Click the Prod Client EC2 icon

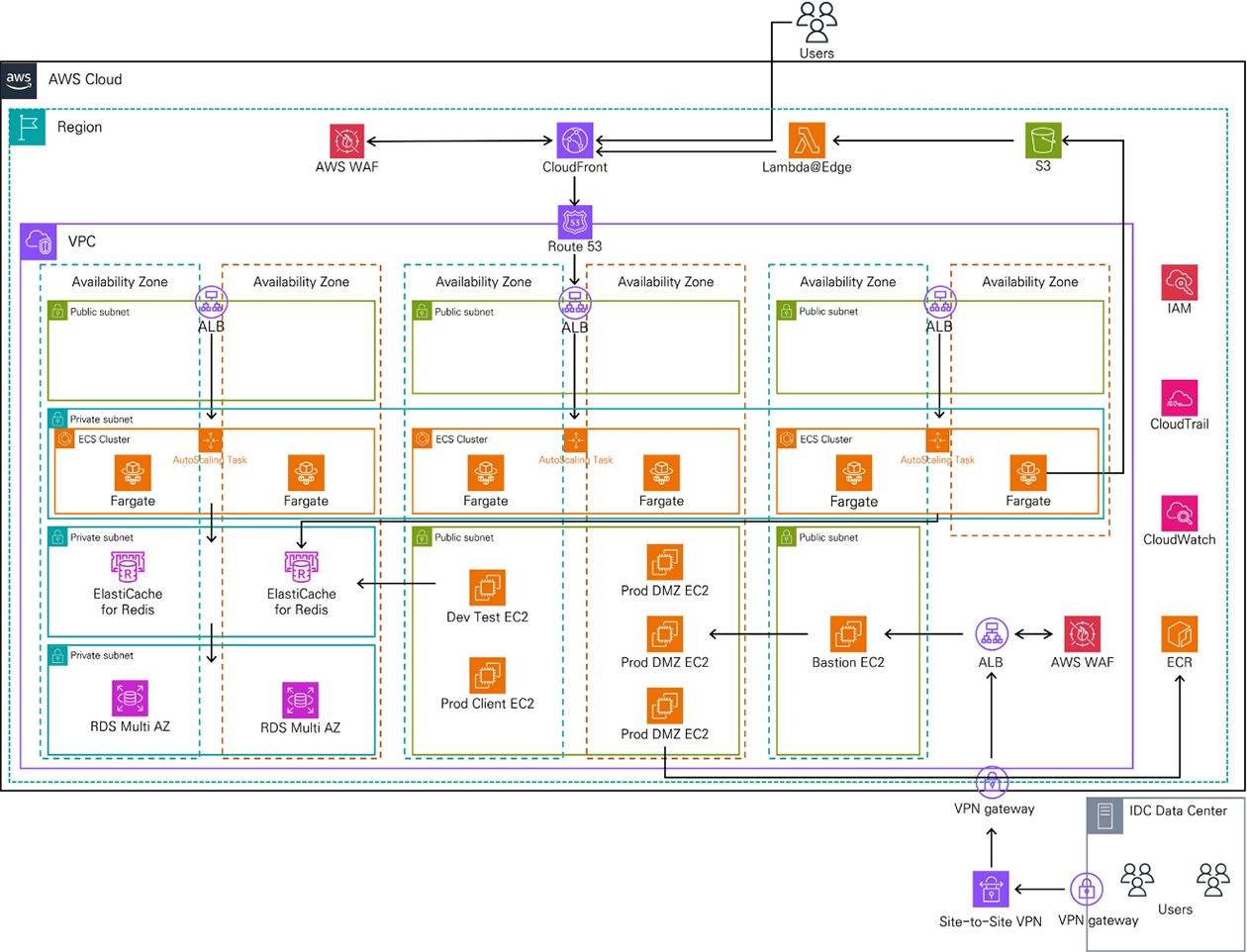coord(487,676)
